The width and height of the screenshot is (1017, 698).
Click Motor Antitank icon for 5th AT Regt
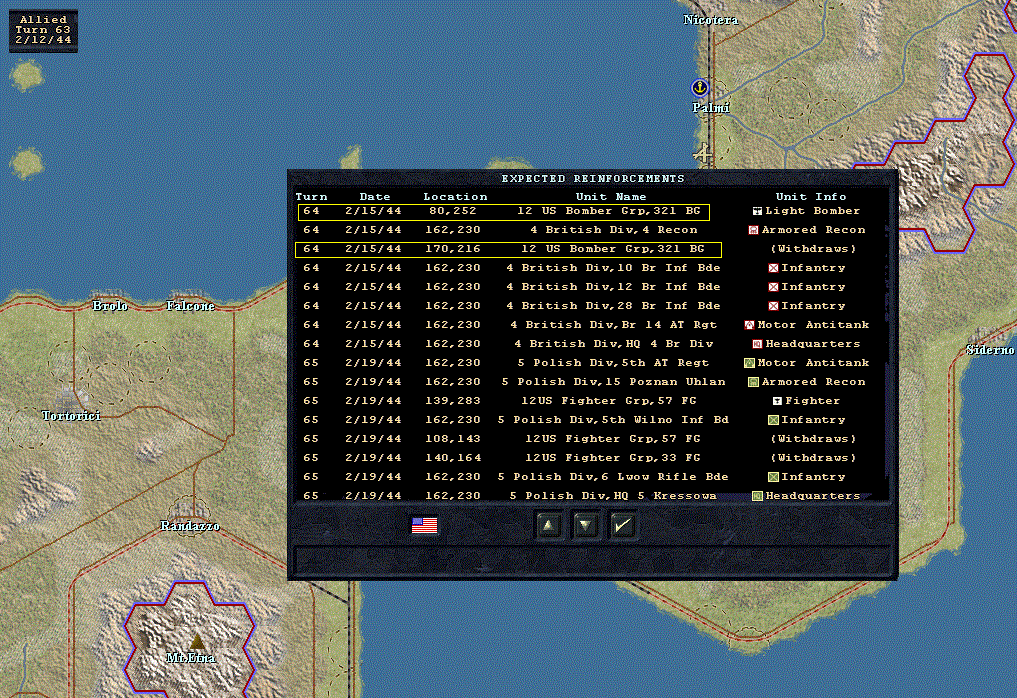[749, 363]
